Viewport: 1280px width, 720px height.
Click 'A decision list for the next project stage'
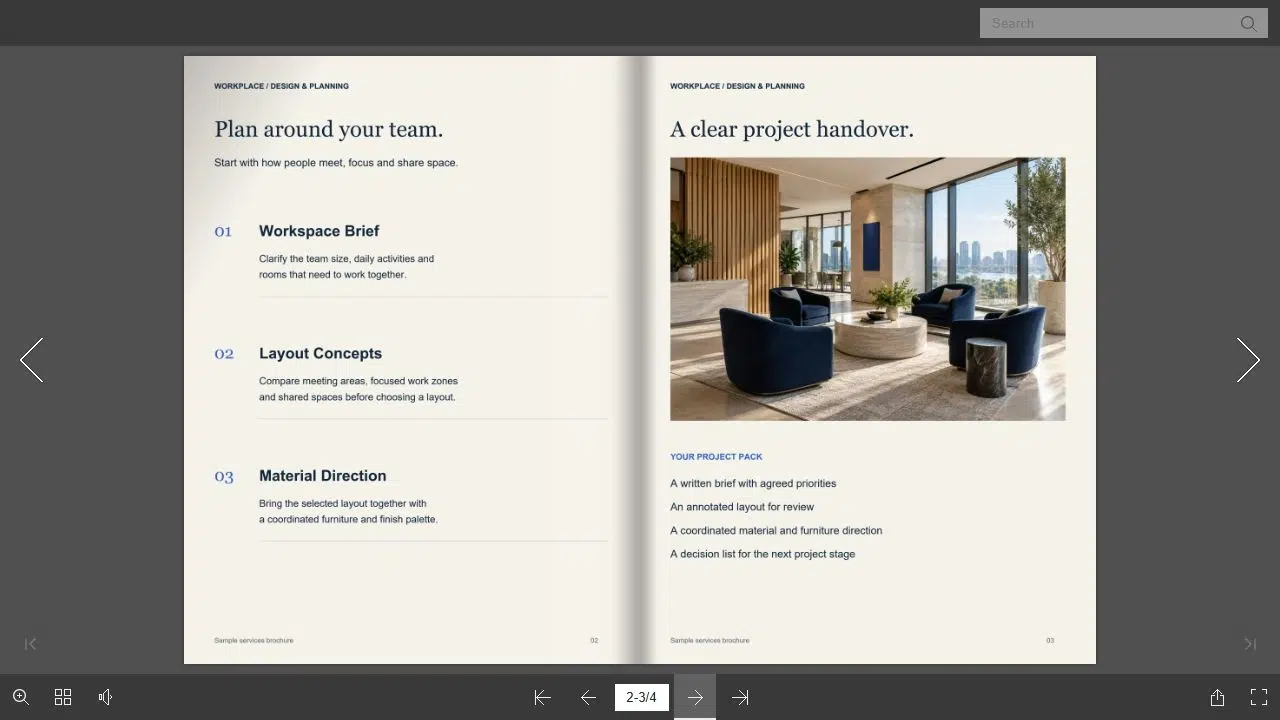pos(762,554)
